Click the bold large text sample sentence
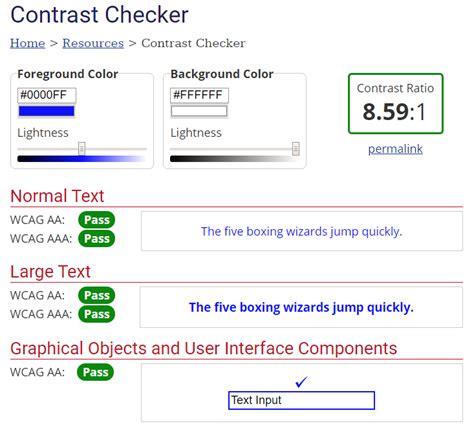The height and width of the screenshot is (435, 474). pyautogui.click(x=301, y=307)
